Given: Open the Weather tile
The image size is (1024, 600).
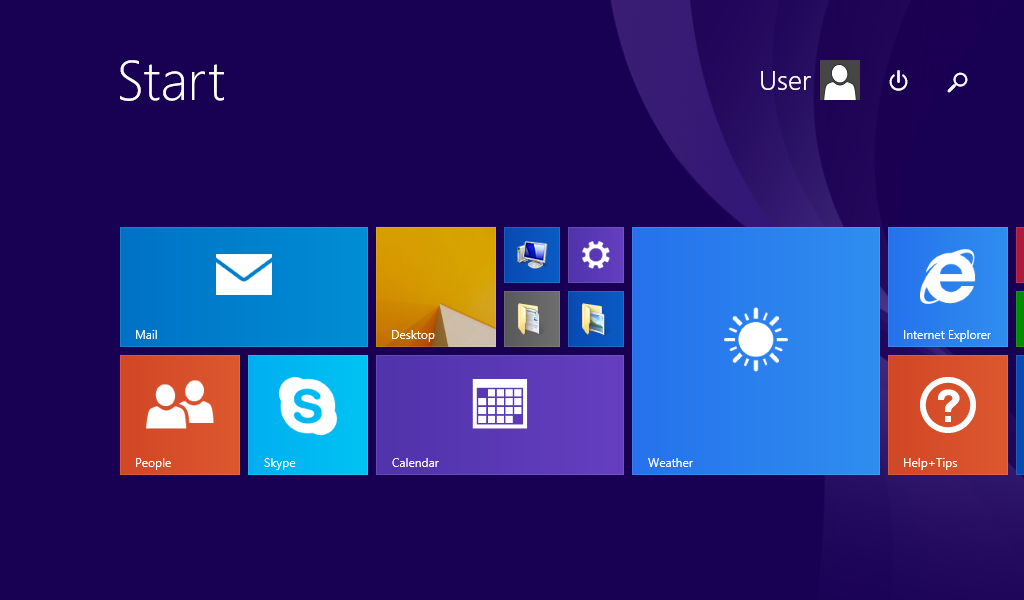Looking at the screenshot, I should point(756,351).
